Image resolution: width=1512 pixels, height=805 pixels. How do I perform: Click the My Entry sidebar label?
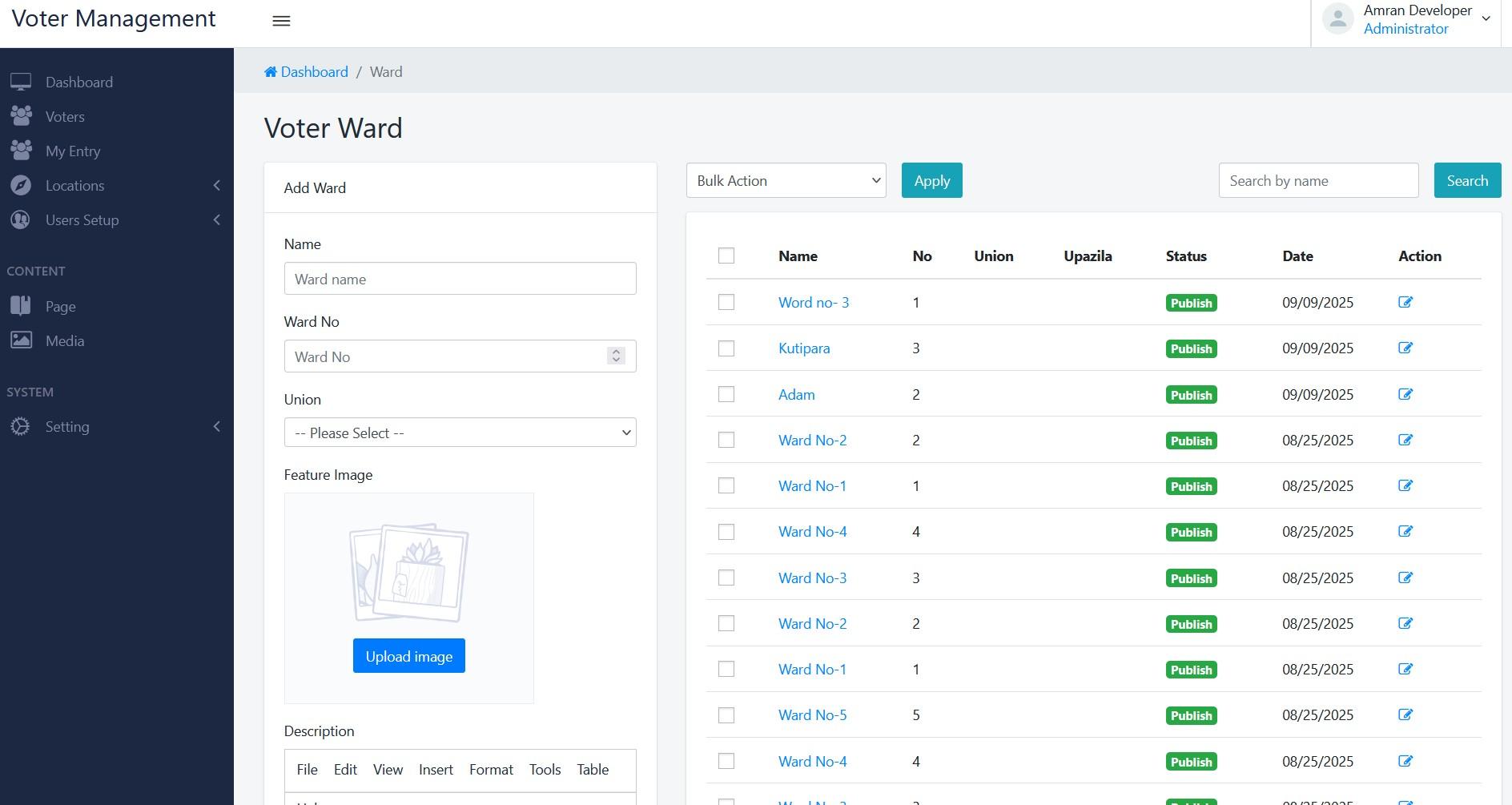tap(73, 151)
